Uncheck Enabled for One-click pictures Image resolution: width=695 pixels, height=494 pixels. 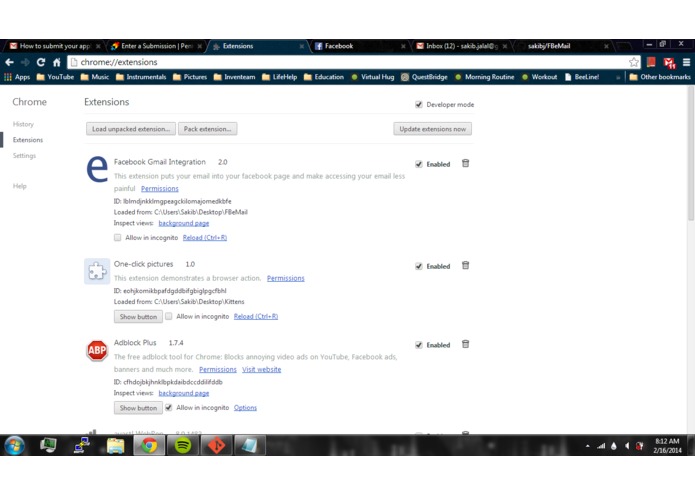418,266
